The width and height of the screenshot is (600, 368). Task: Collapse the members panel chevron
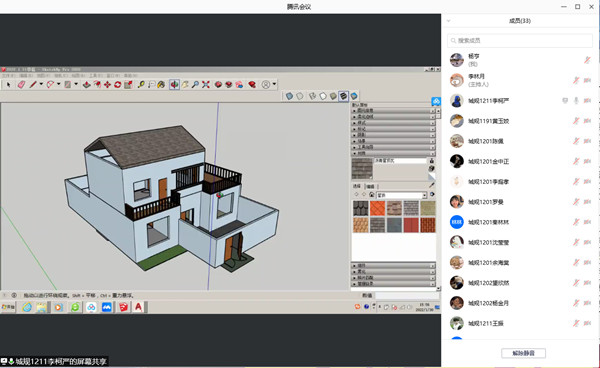click(x=449, y=21)
